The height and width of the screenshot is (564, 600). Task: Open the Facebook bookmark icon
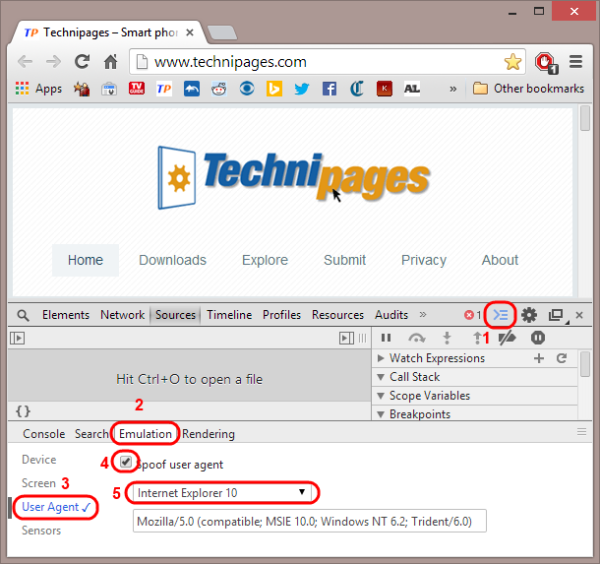[329, 89]
